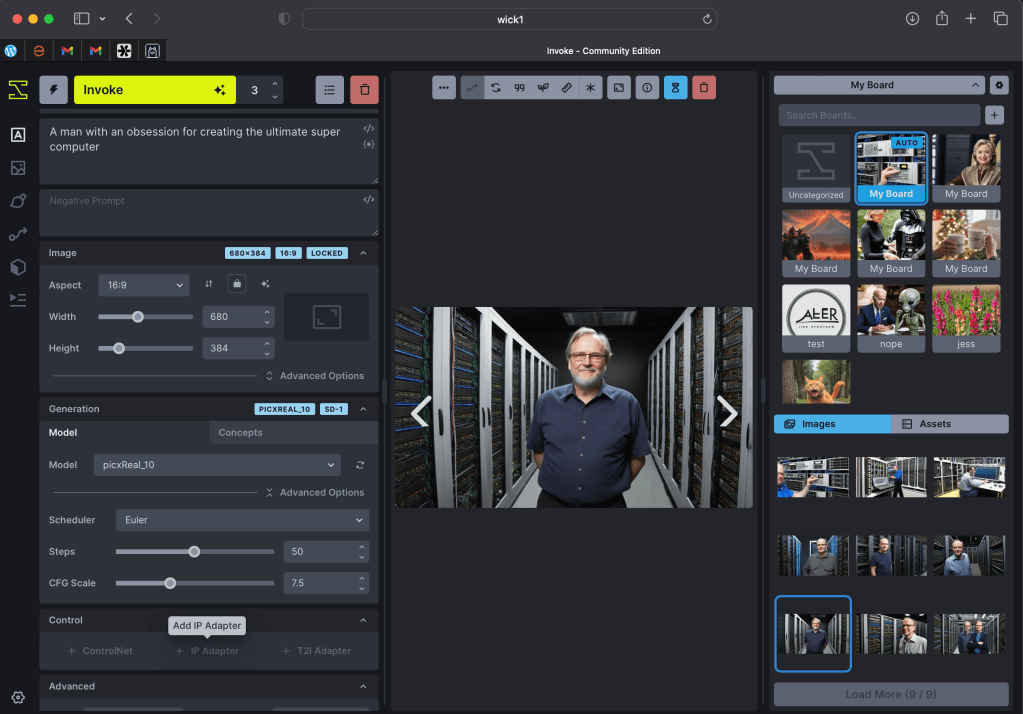Toggle the blue hourglass progress button
This screenshot has height=714, width=1023.
676,88
